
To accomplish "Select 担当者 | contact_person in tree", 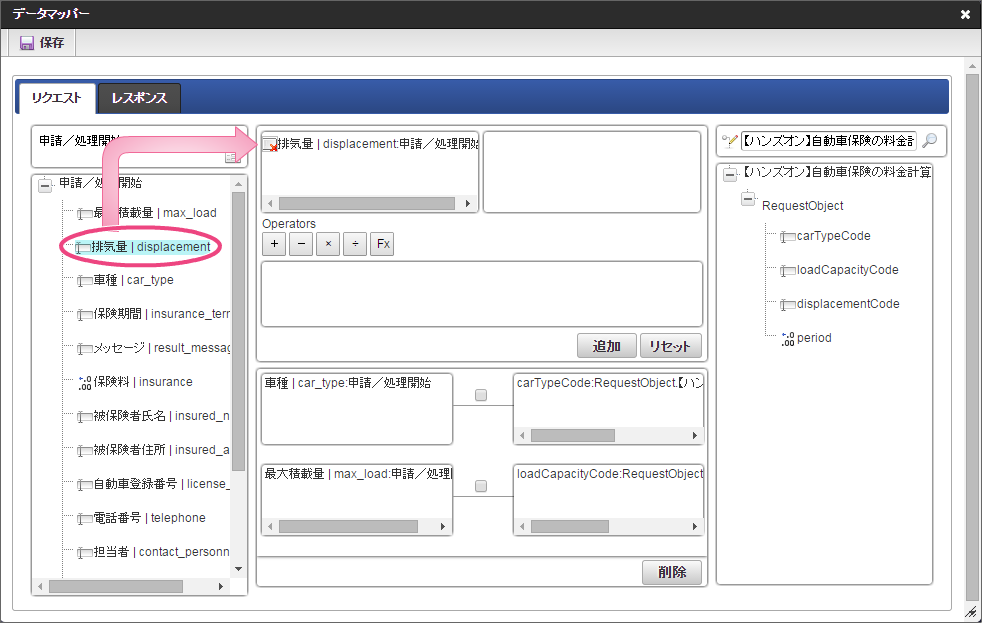I will click(161, 552).
